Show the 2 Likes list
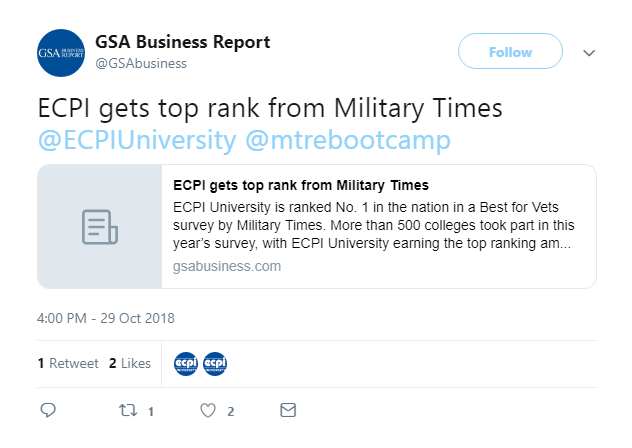 tap(130, 363)
